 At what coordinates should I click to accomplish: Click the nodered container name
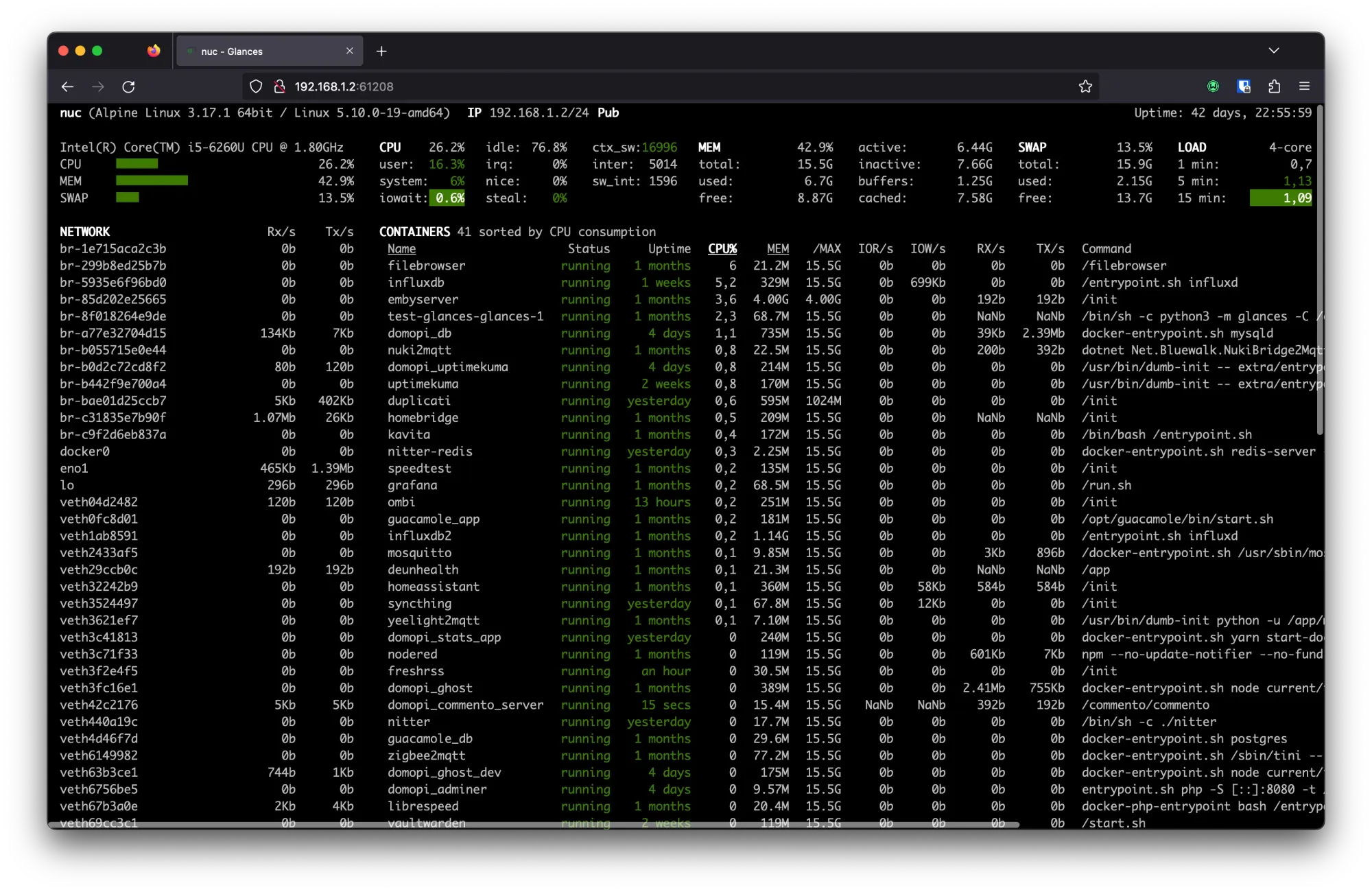[x=412, y=655]
